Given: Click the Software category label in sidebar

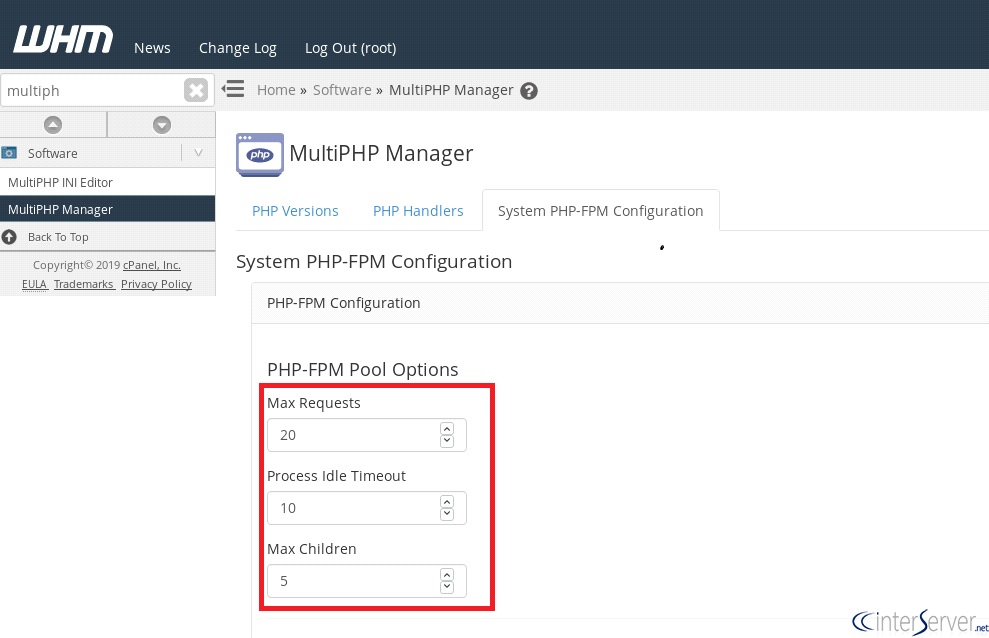Looking at the screenshot, I should pyautogui.click(x=52, y=153).
